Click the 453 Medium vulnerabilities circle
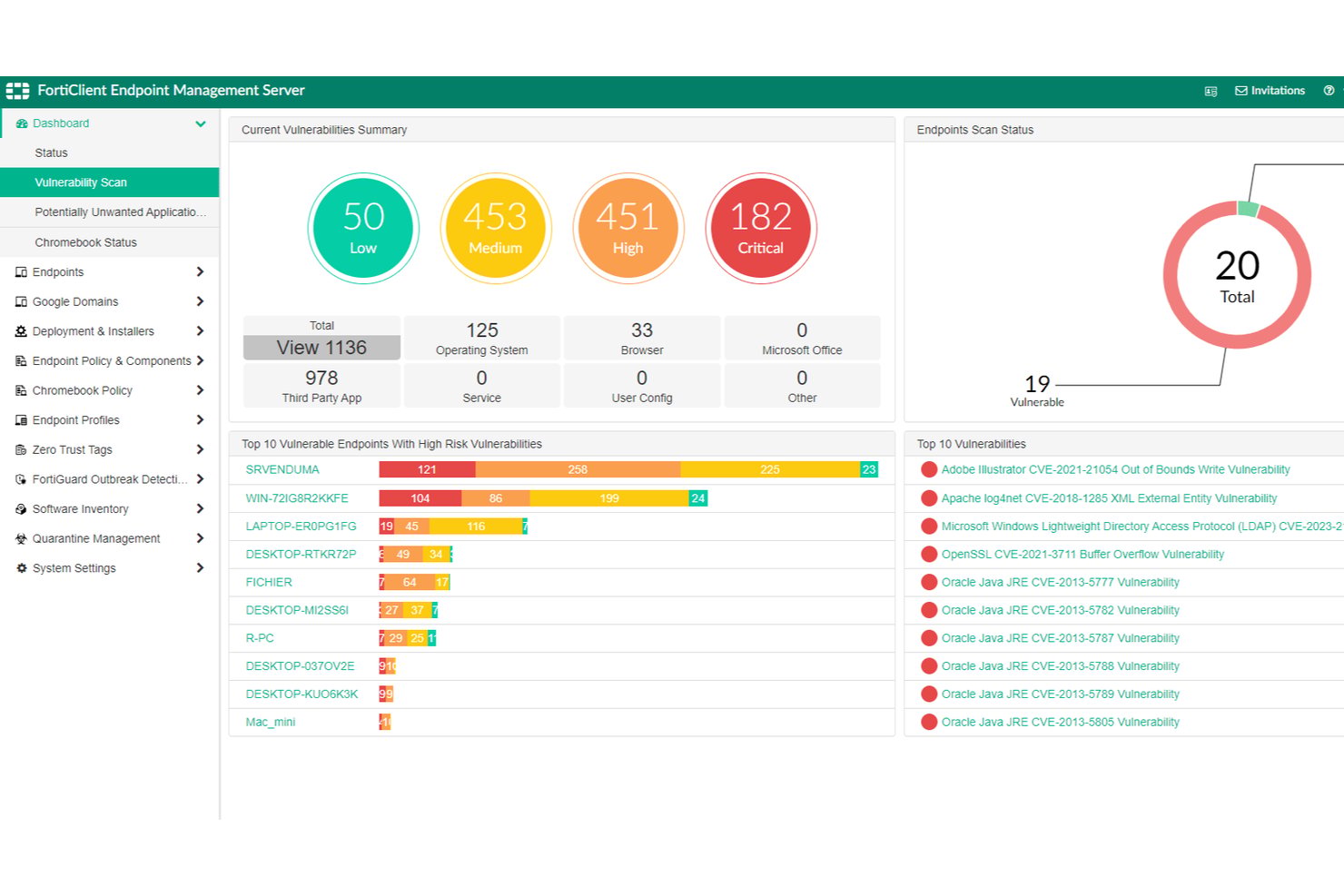This screenshot has height=896, width=1344. (496, 228)
